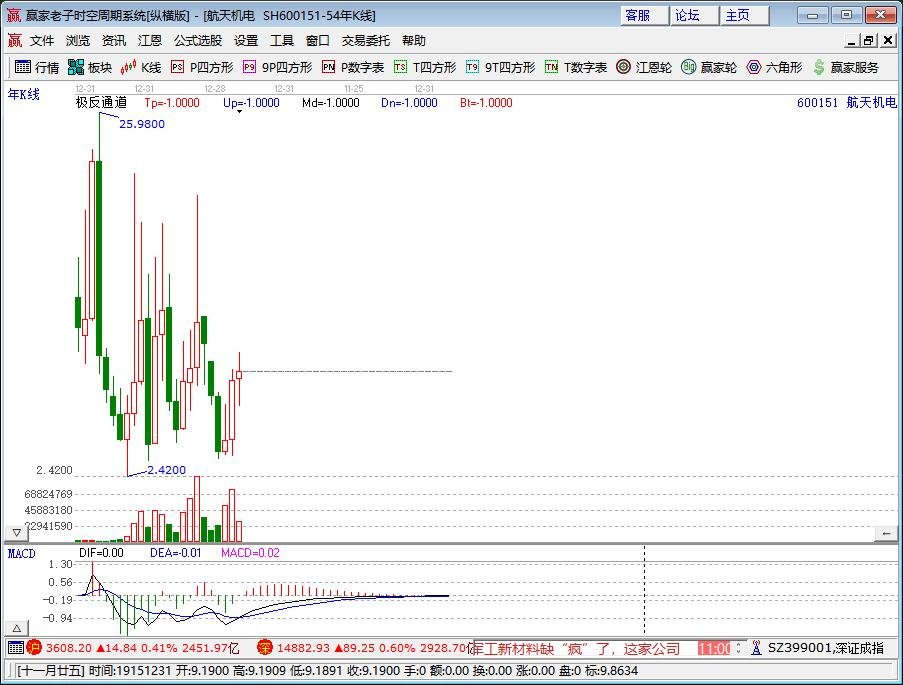Open the 交易委托 menu
Viewport: 903px width, 685px height.
pos(366,40)
